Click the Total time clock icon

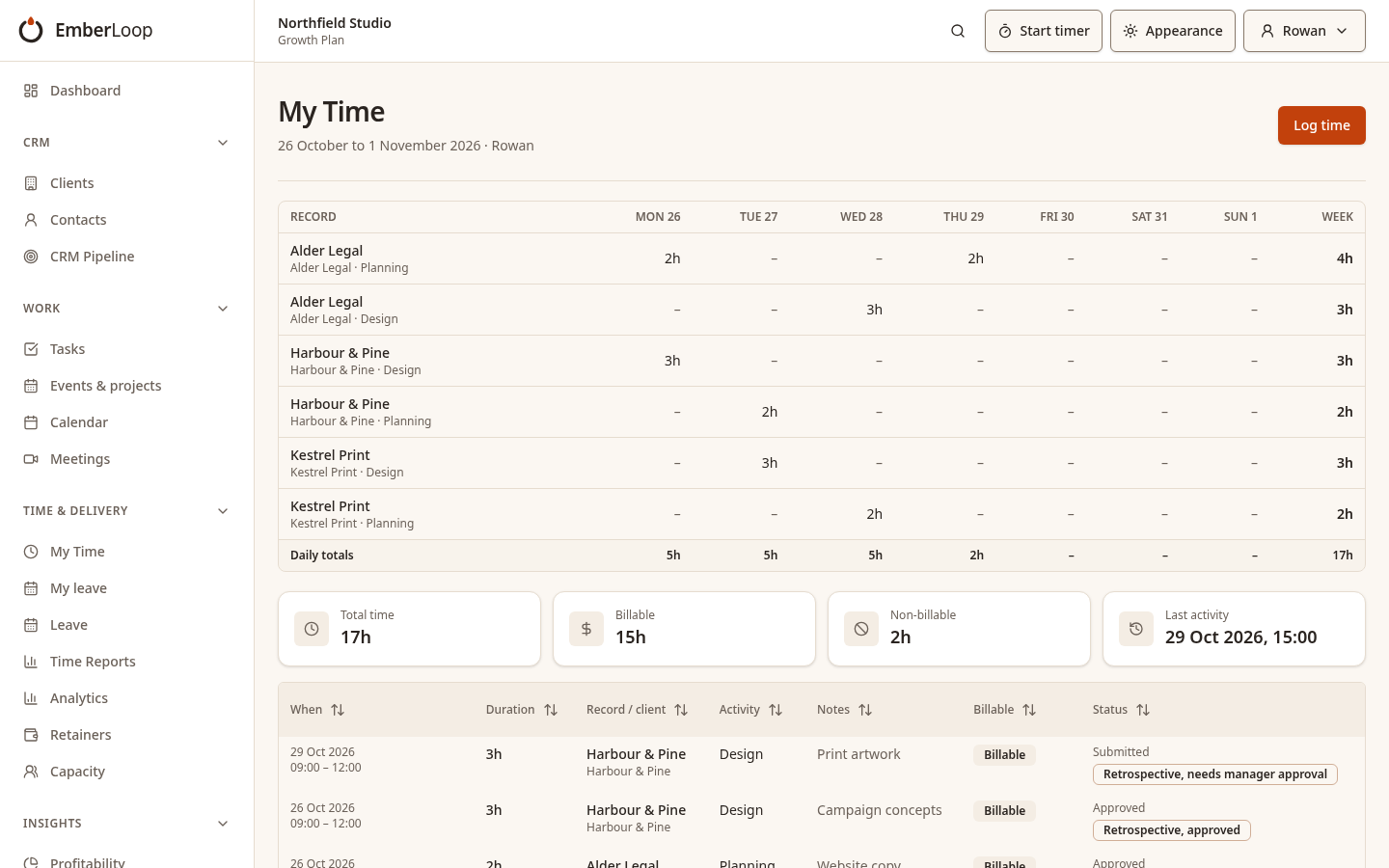pos(312,629)
